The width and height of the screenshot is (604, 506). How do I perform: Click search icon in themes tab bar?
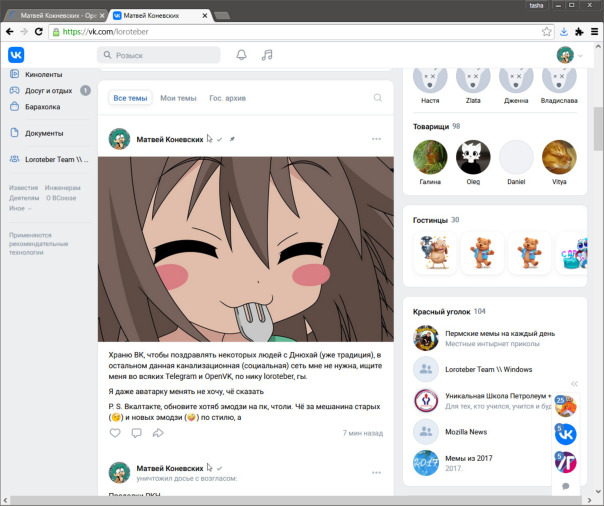click(x=378, y=98)
